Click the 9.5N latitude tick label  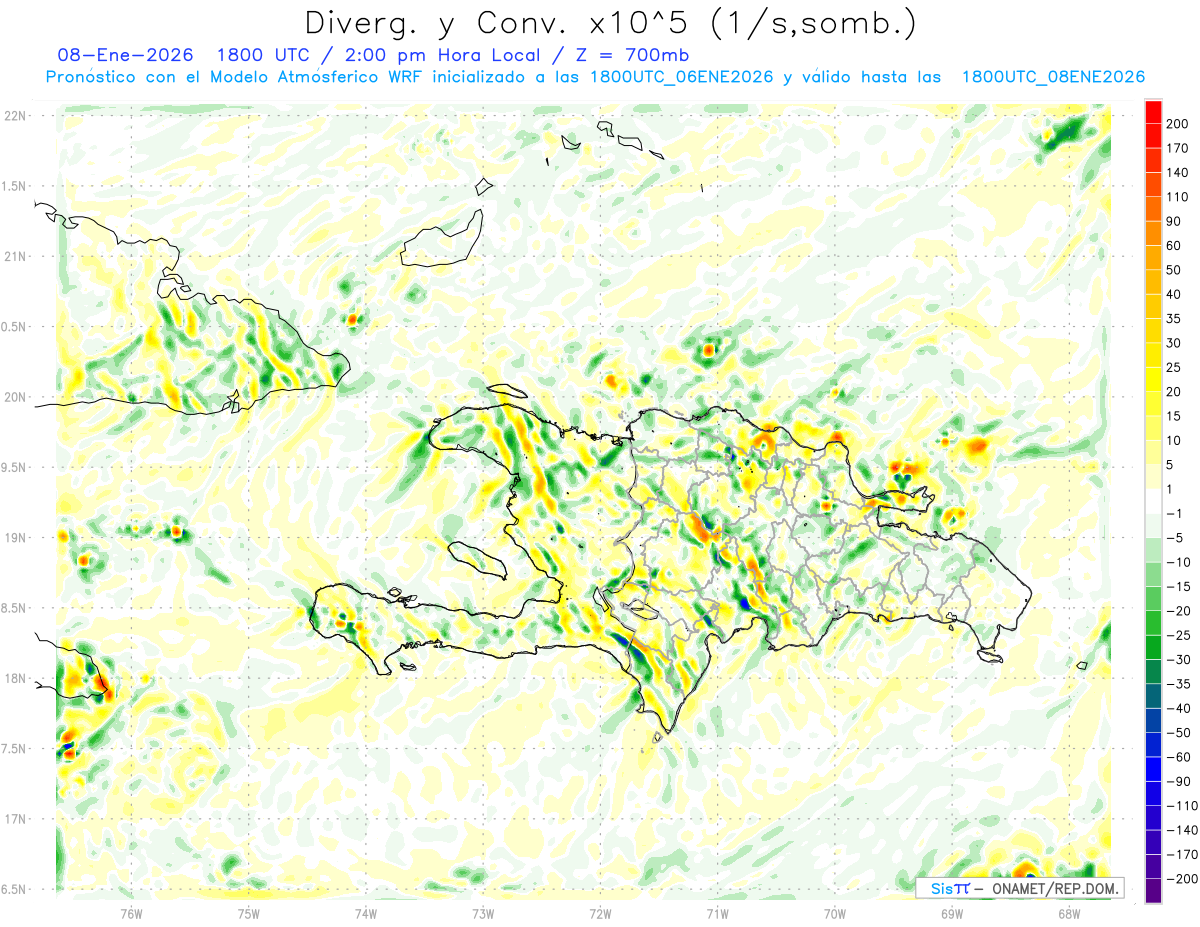point(15,468)
